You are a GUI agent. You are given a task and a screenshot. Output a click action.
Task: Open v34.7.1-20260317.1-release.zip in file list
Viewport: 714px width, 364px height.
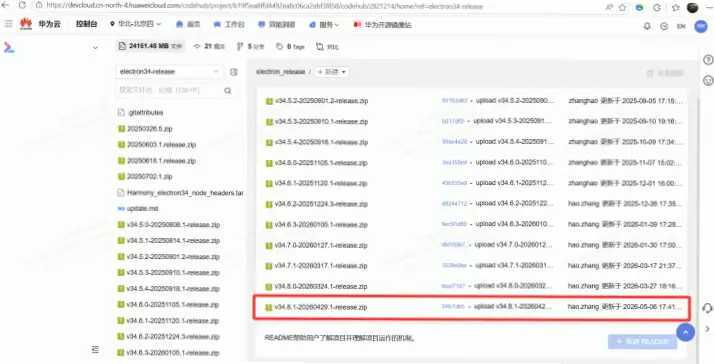pos(321,266)
